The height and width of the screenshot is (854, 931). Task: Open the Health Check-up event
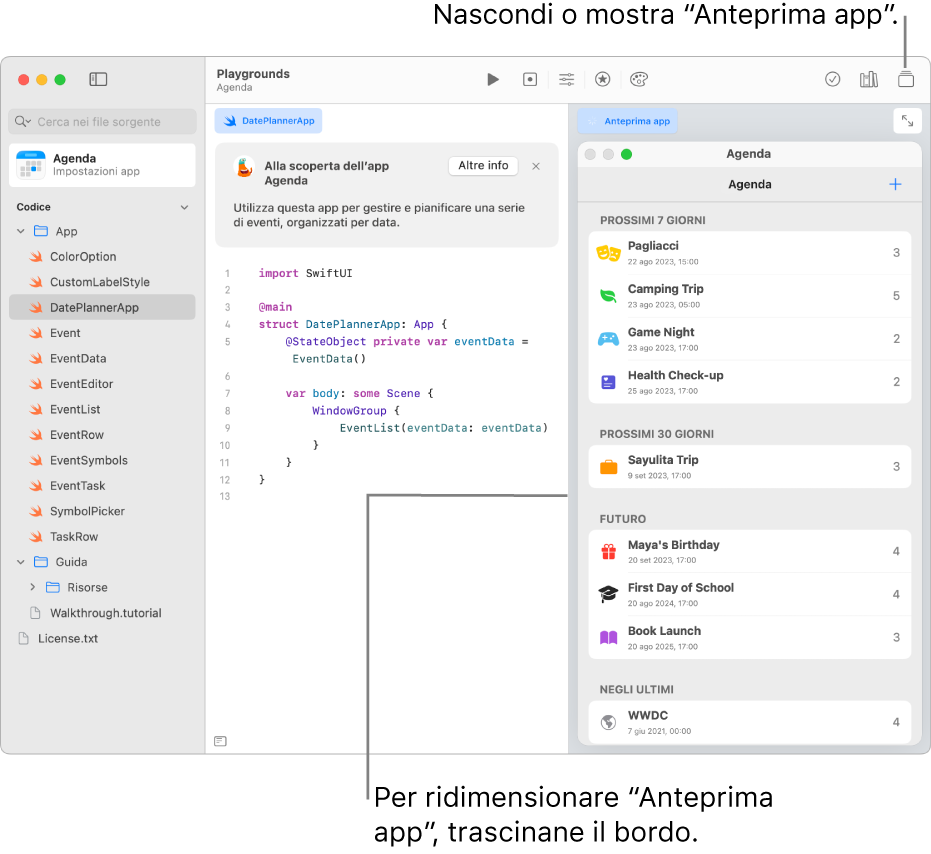pos(749,382)
